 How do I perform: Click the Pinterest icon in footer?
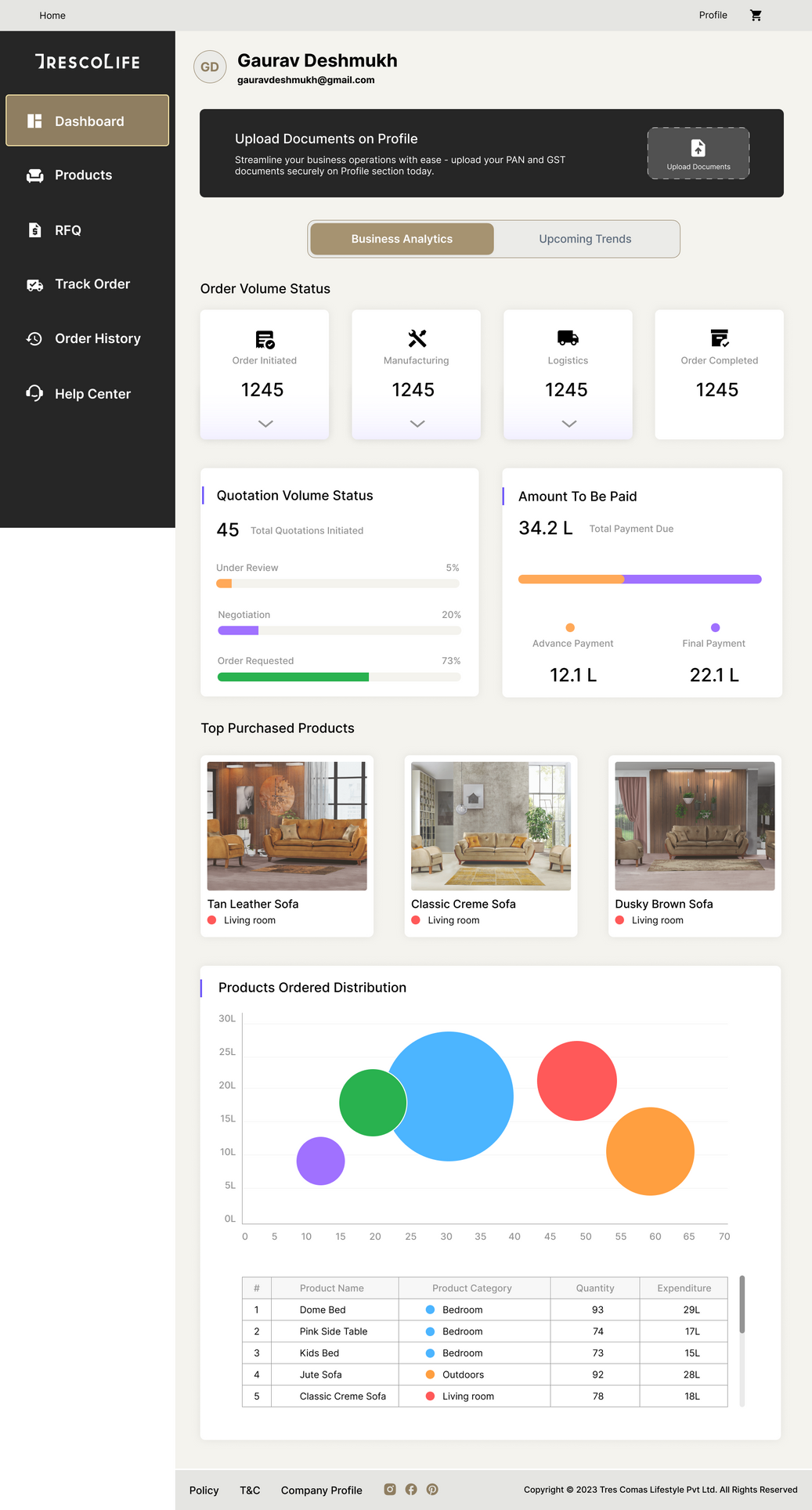[x=432, y=1489]
